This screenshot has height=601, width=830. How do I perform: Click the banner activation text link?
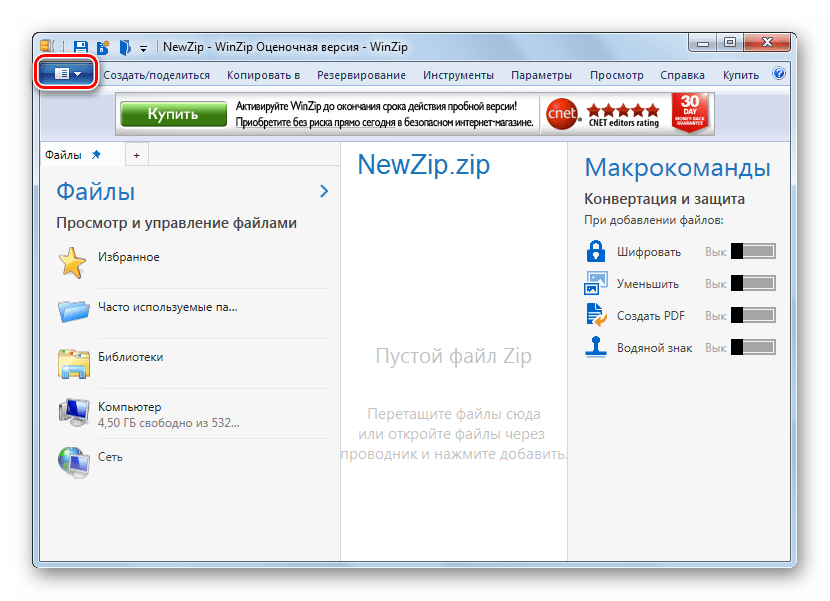pos(384,114)
